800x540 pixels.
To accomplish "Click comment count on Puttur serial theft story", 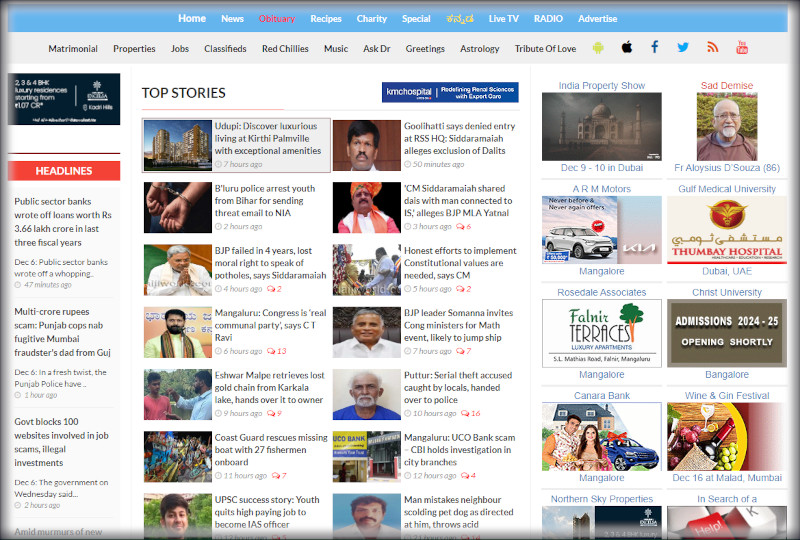I will pyautogui.click(x=470, y=413).
